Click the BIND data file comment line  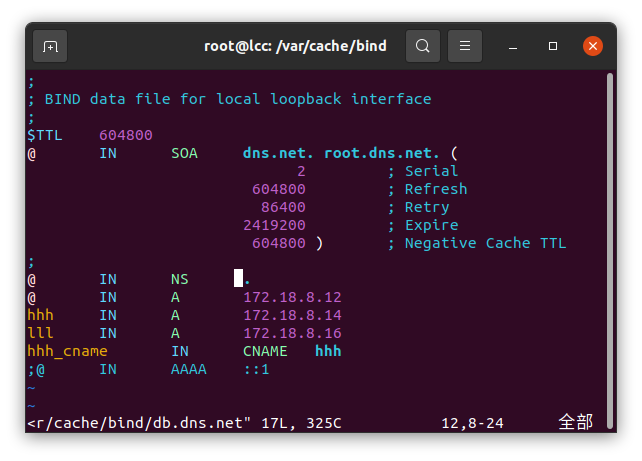(x=229, y=99)
